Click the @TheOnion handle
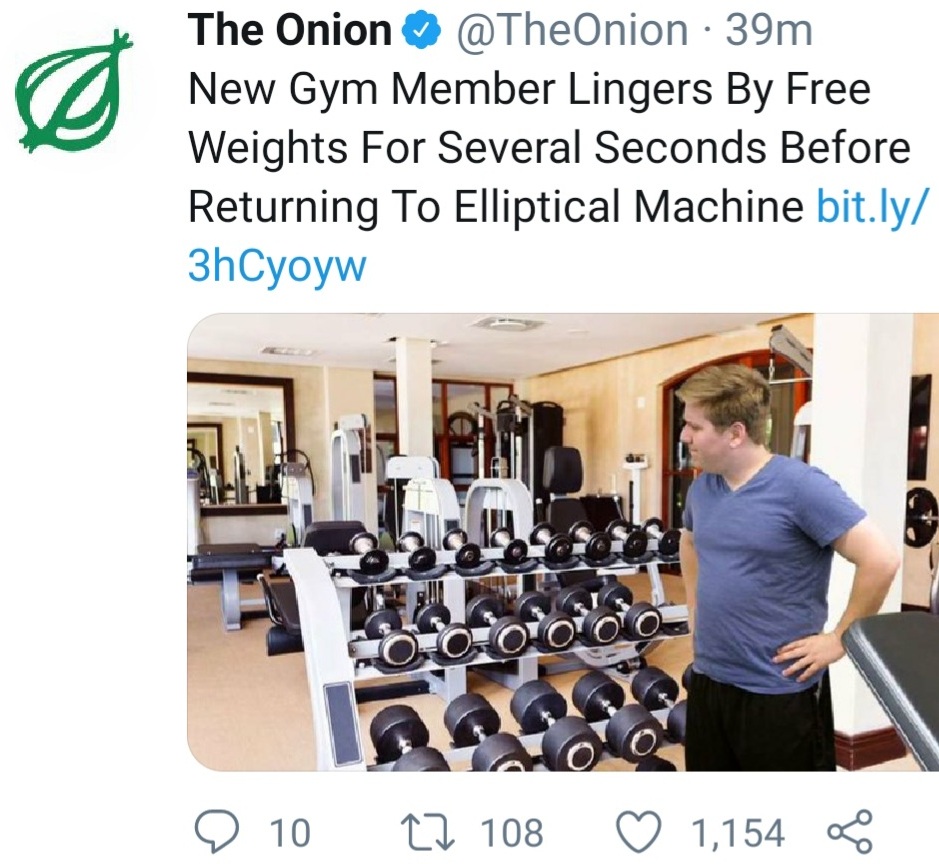Viewport: 939px width, 864px height. click(x=572, y=32)
